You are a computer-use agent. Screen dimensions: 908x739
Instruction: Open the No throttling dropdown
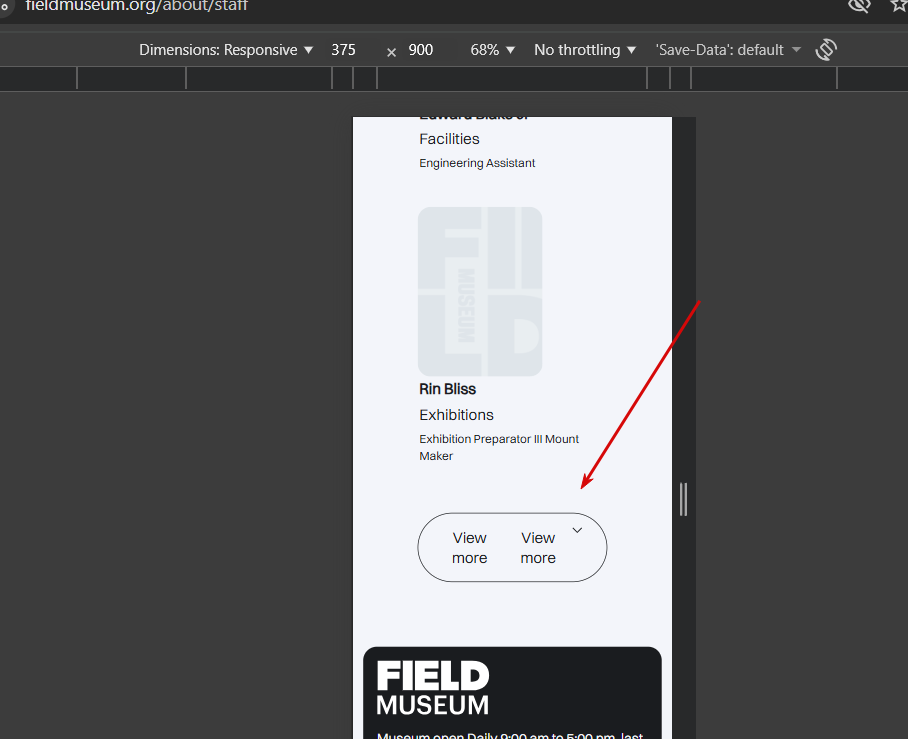click(585, 50)
